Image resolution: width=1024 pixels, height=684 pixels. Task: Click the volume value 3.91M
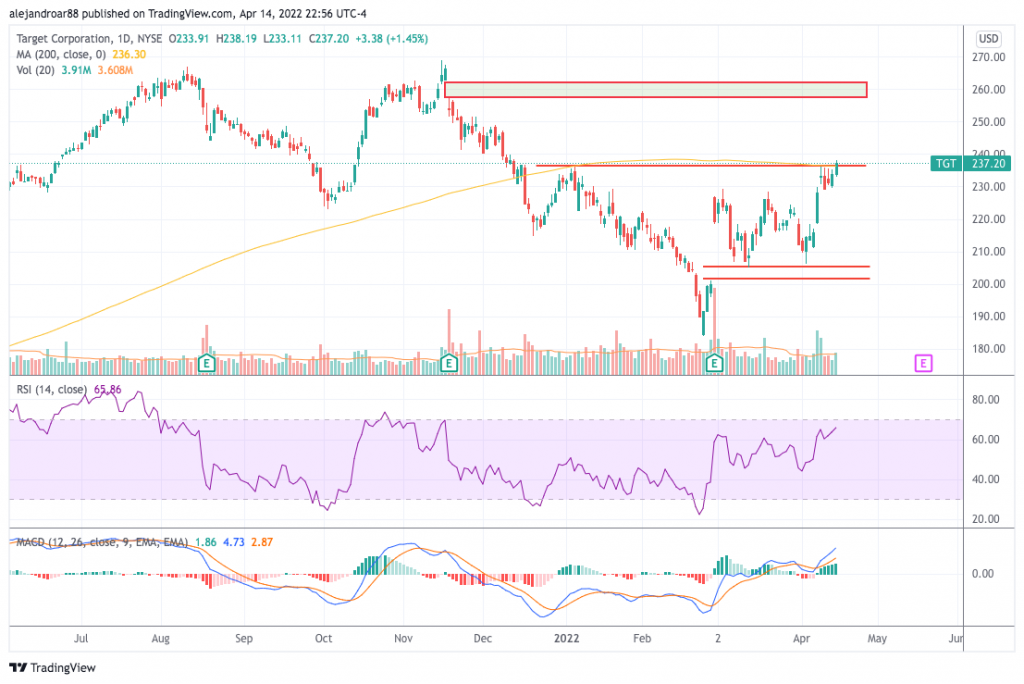(x=76, y=70)
